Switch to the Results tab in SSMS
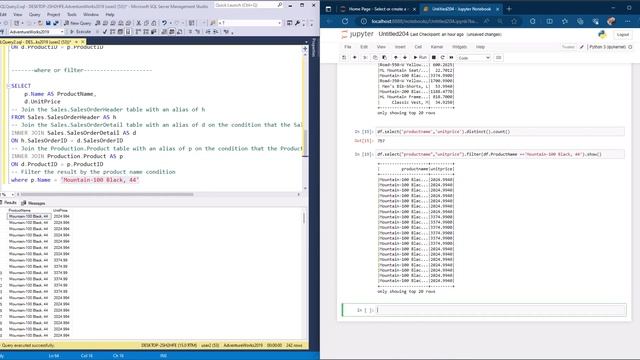 click(x=9, y=203)
